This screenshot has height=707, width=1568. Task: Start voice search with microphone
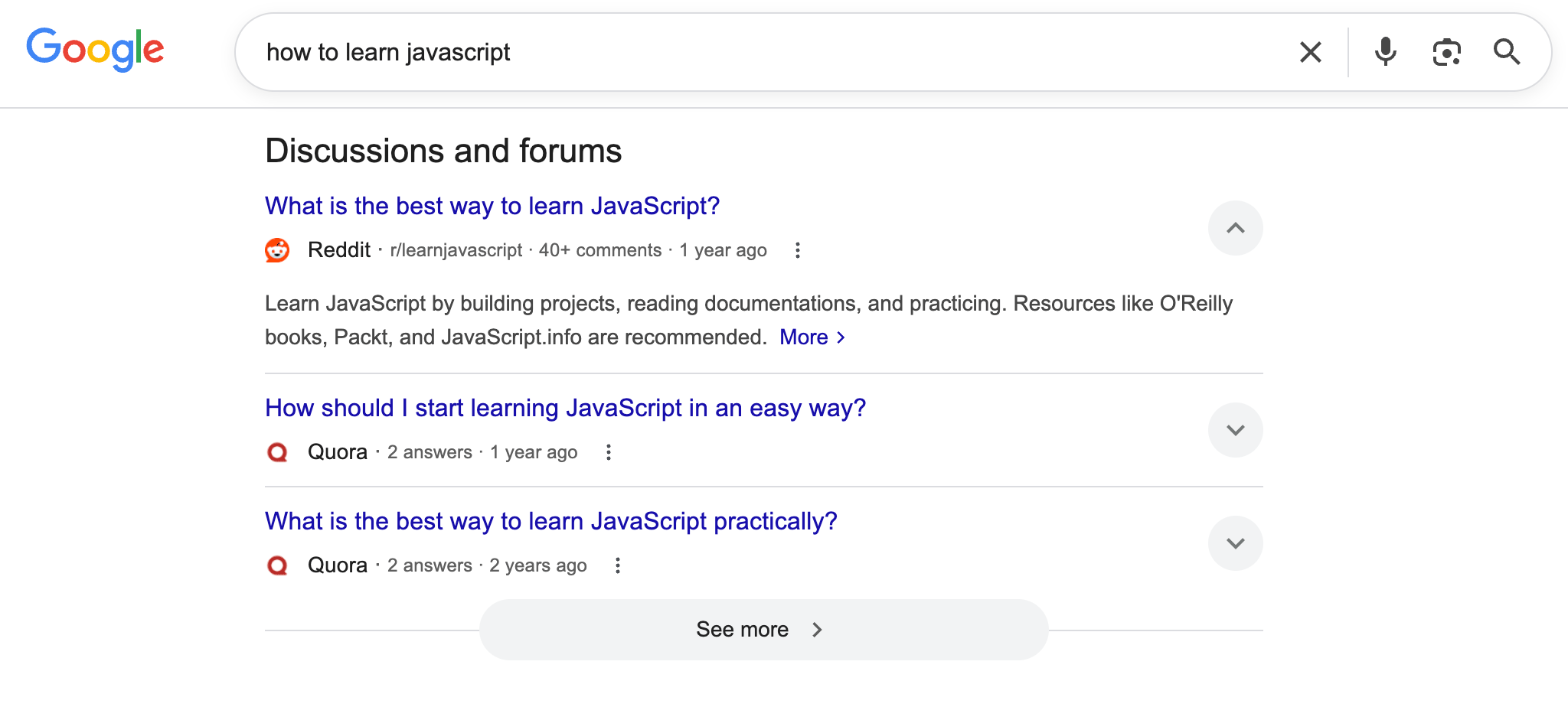click(1385, 52)
